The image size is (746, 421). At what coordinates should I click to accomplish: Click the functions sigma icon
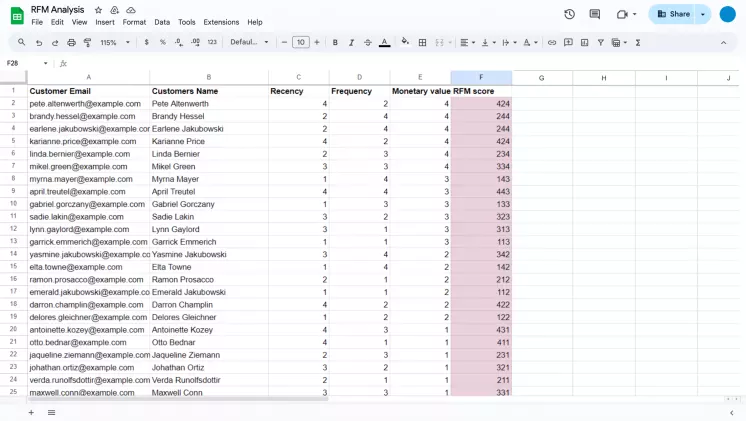tap(638, 43)
